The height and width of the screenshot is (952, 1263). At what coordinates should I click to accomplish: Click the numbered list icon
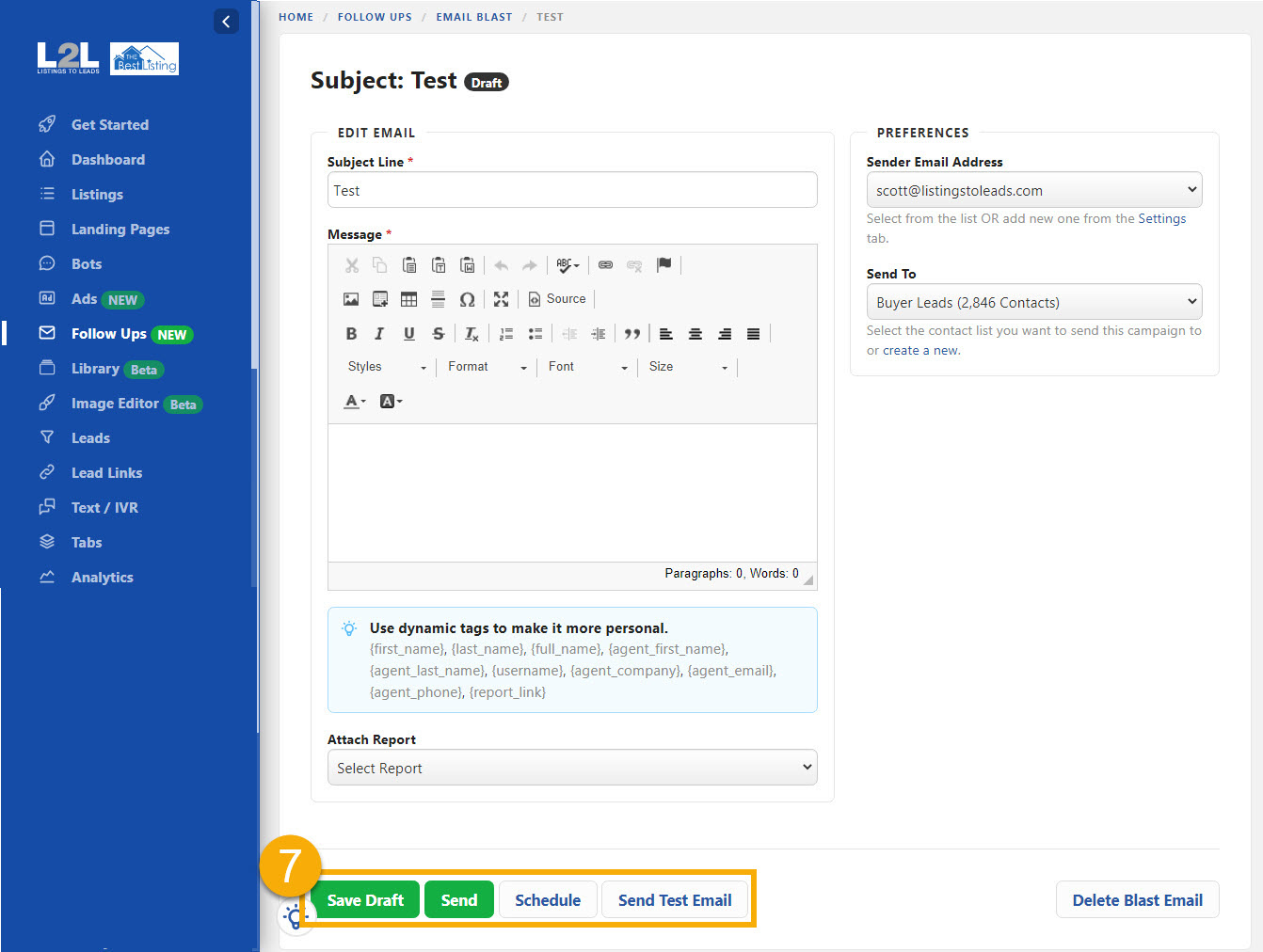point(506,333)
